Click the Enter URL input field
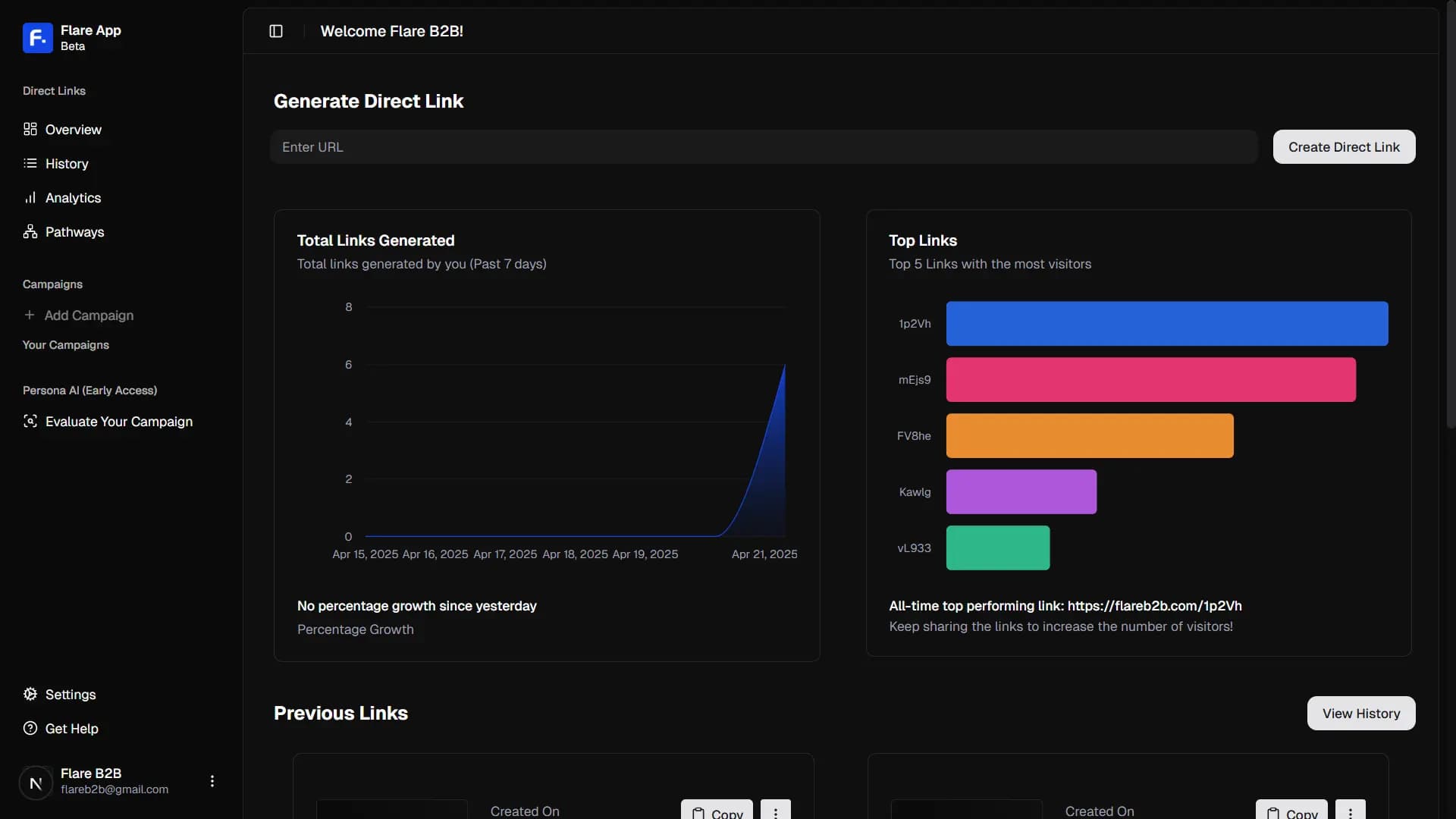 (x=764, y=146)
